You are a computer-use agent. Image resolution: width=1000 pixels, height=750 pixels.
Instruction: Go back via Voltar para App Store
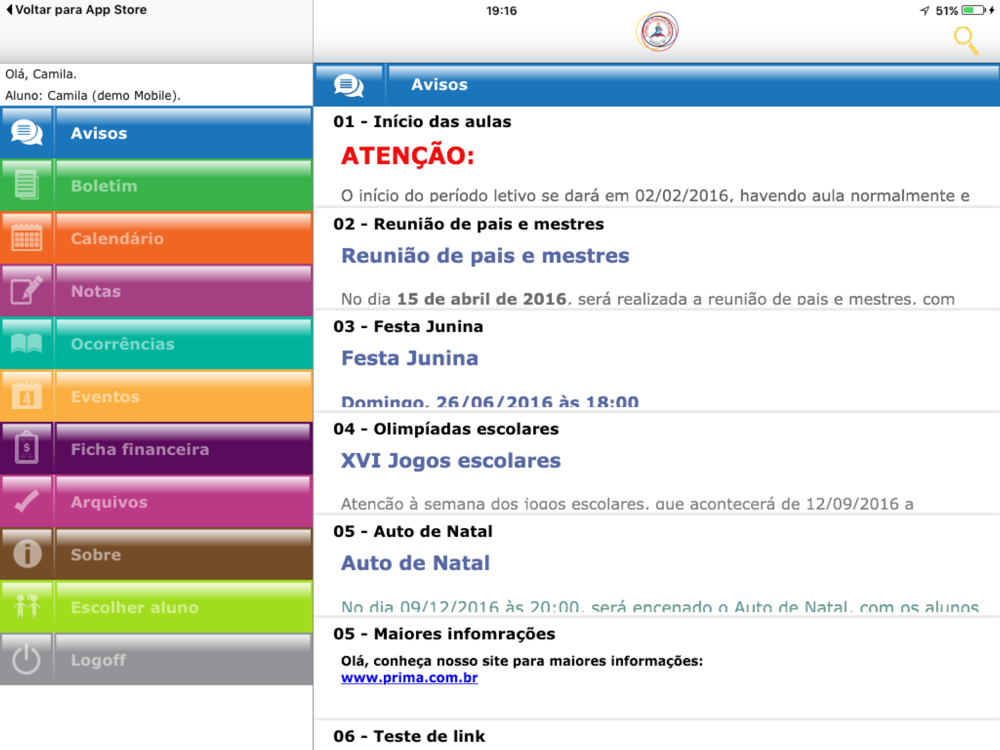coord(76,10)
